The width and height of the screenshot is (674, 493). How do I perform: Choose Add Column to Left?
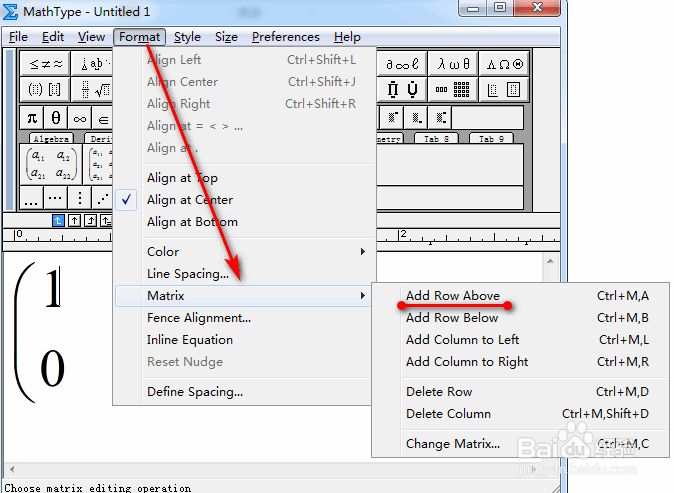coord(521,340)
